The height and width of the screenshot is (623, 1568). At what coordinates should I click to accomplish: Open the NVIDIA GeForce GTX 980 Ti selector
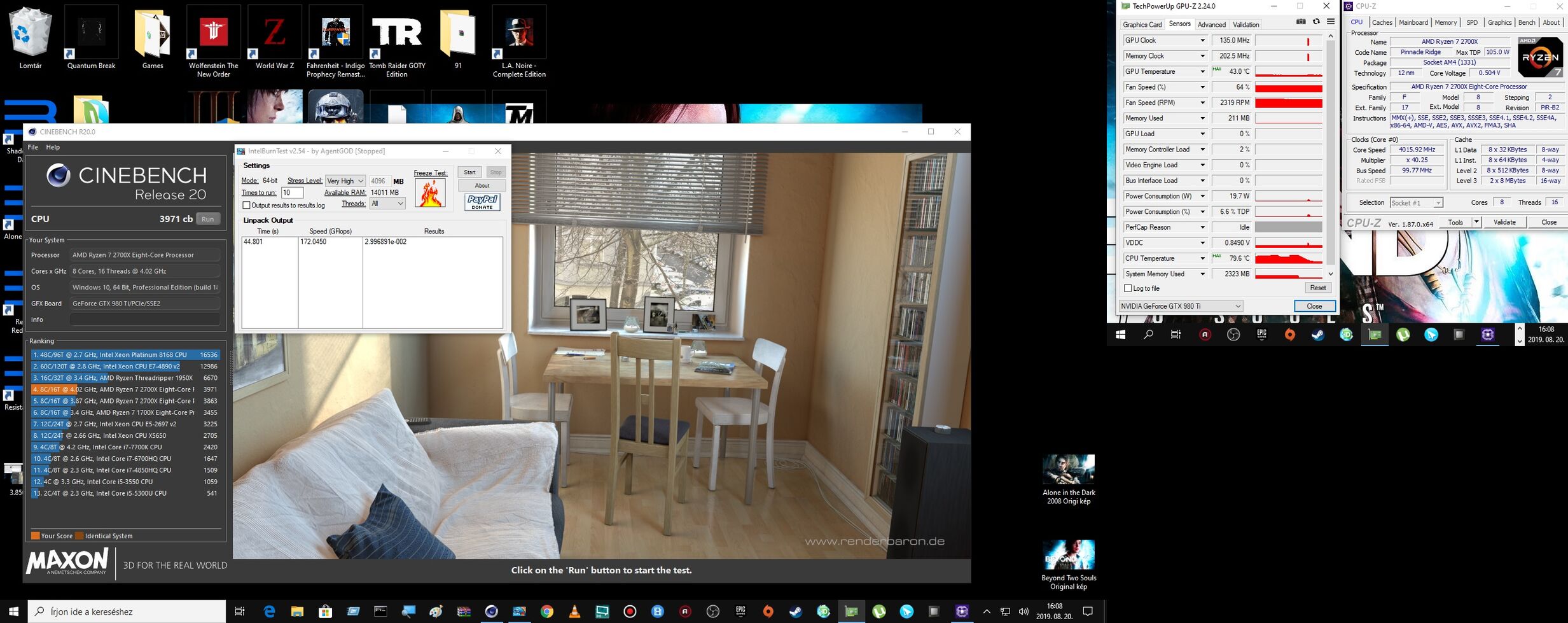1181,306
